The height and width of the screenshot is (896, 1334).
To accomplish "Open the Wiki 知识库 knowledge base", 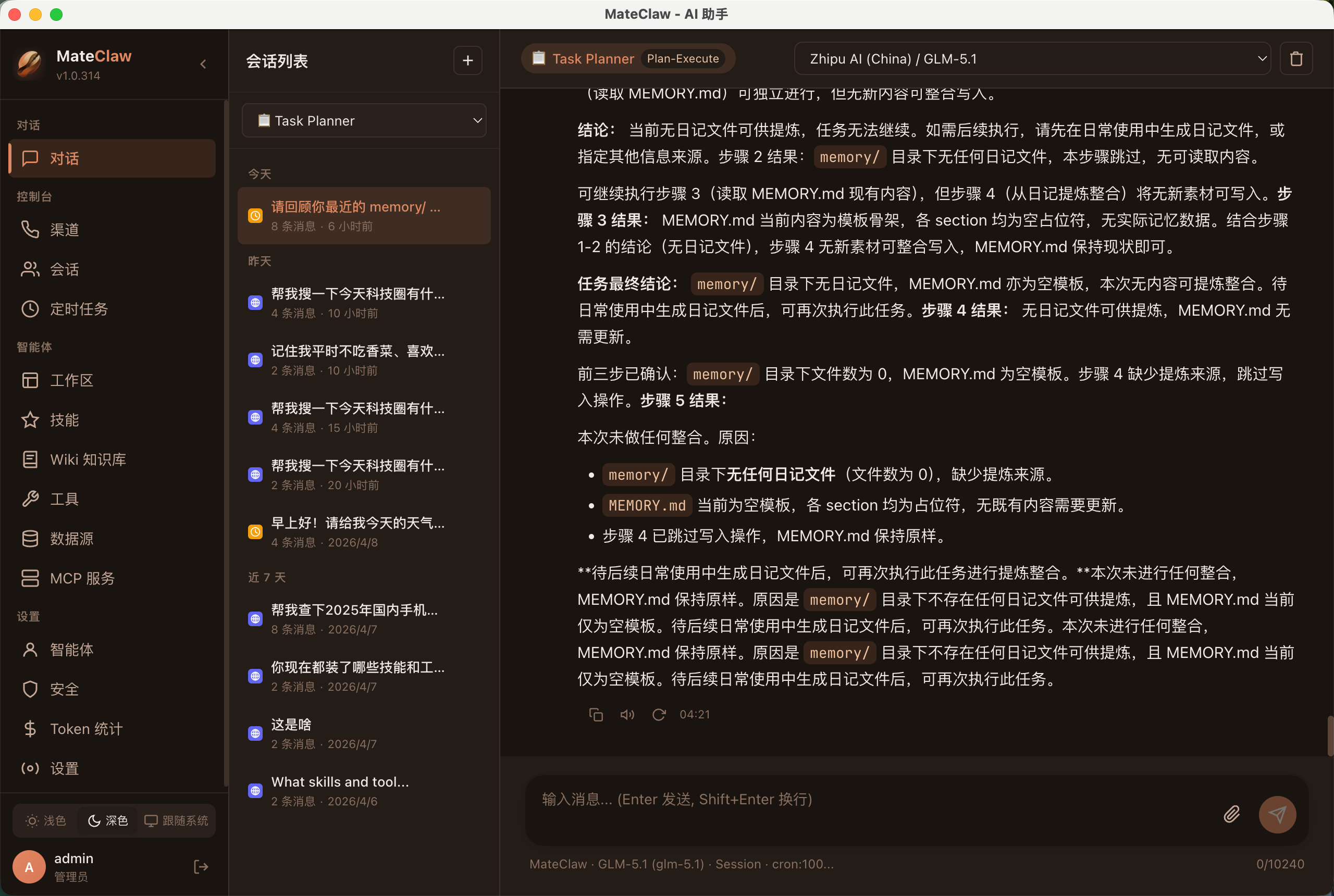I will tap(88, 459).
